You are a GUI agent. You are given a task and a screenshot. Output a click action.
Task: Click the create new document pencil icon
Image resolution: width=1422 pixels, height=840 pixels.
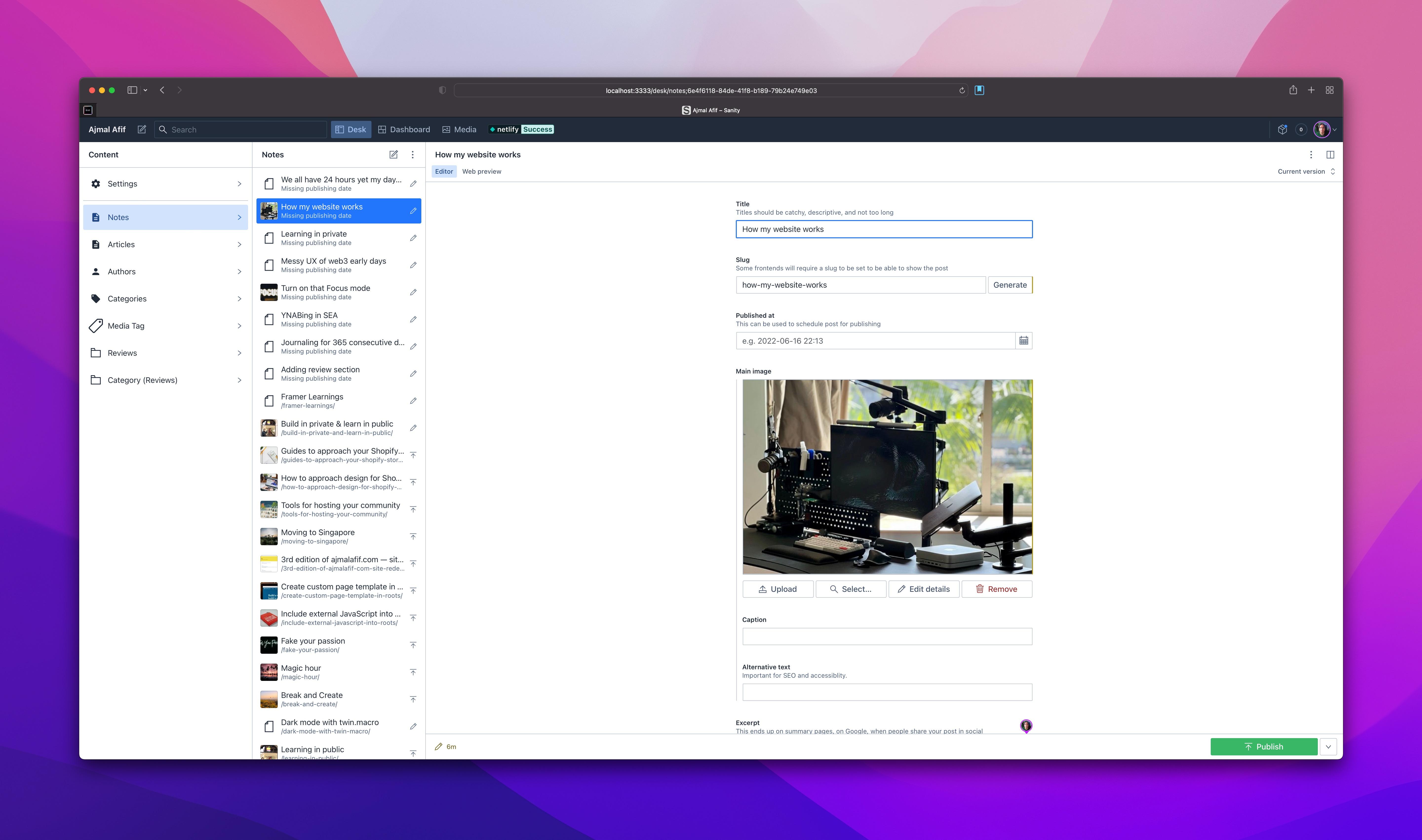(x=142, y=130)
